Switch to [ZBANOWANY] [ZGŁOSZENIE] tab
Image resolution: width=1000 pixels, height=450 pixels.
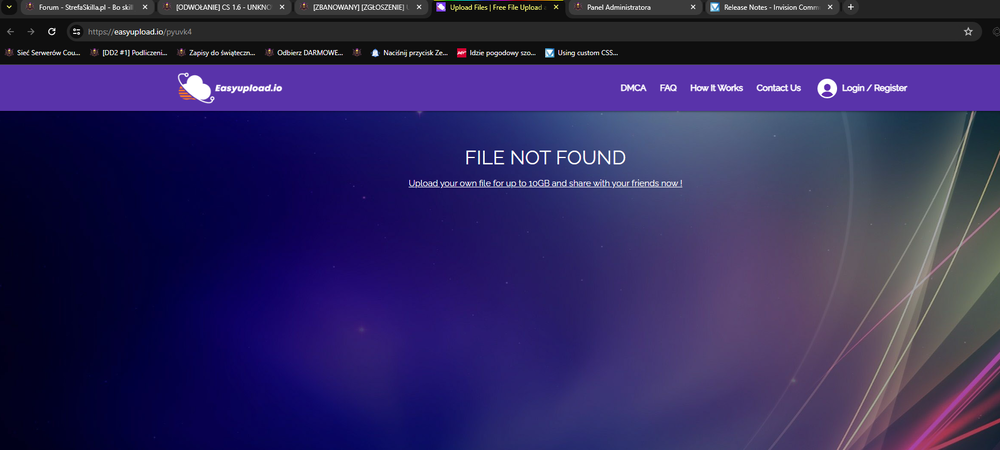tap(360, 7)
